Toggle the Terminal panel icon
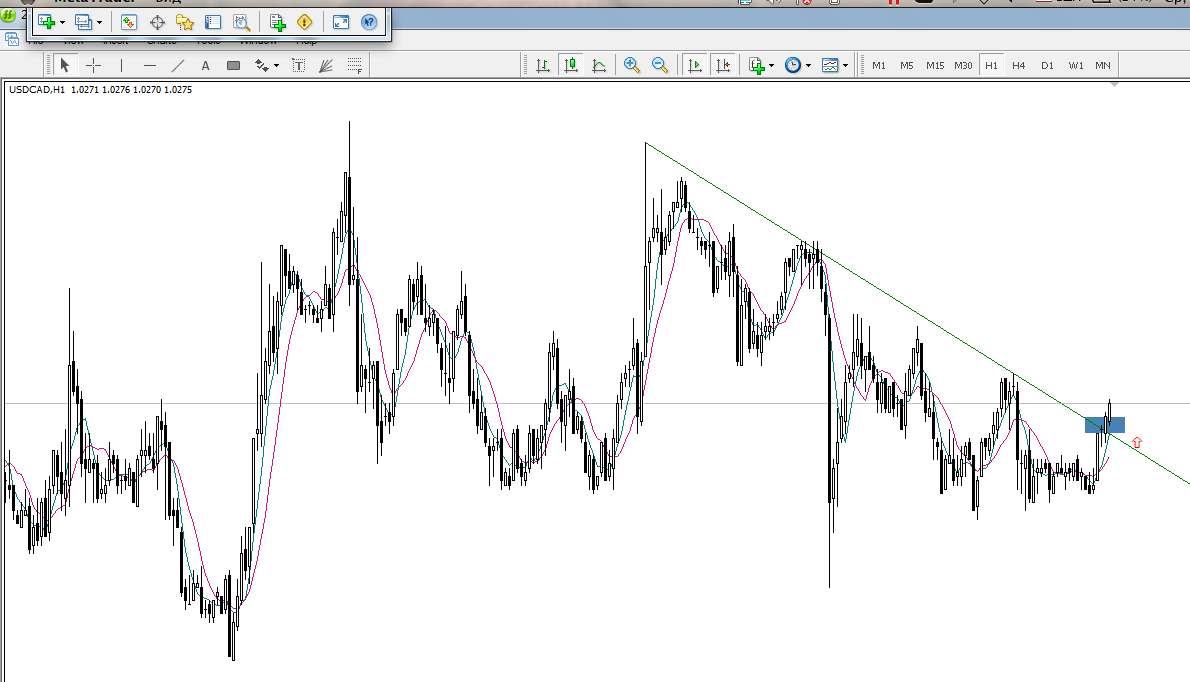The width and height of the screenshot is (1190, 682). [x=213, y=22]
